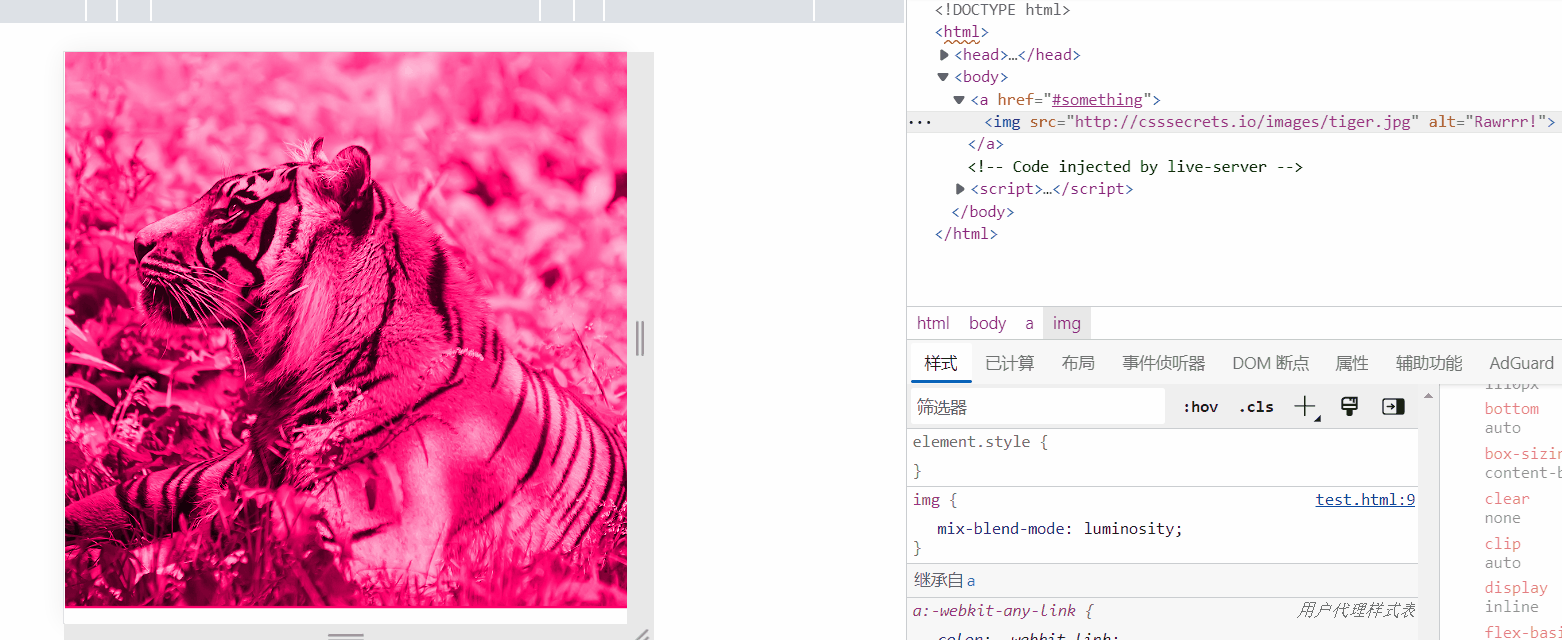Image resolution: width=1562 pixels, height=640 pixels.
Task: Toggle the computed styles sidebar icon
Action: [1393, 406]
